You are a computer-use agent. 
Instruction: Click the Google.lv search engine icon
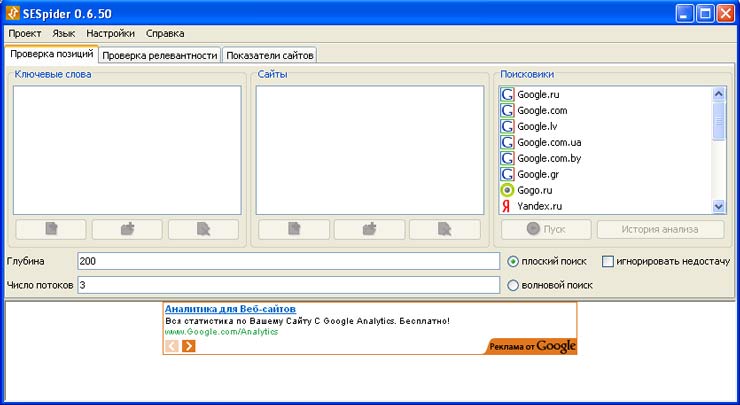coord(507,127)
